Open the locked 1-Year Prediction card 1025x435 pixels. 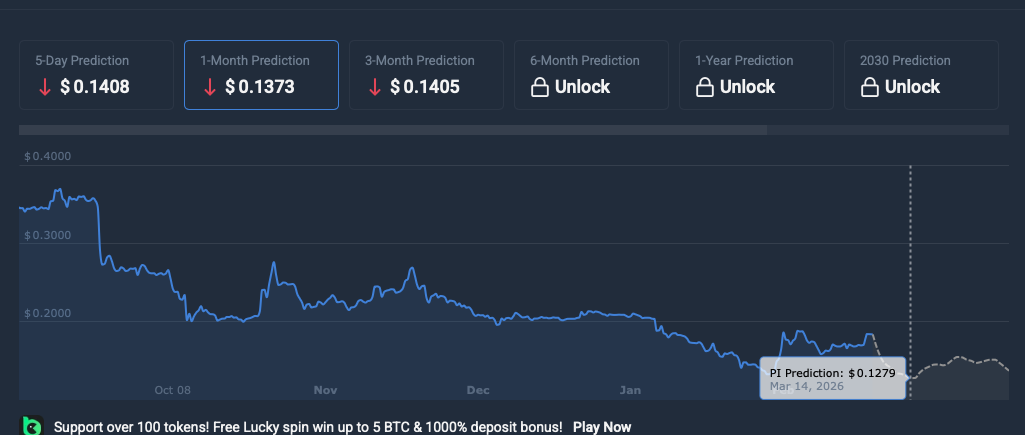756,75
